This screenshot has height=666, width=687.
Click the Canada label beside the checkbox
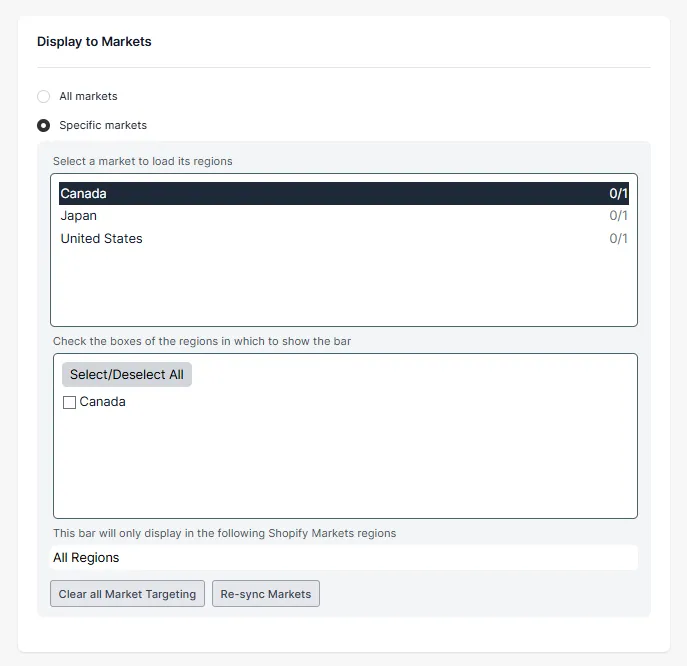pyautogui.click(x=103, y=402)
